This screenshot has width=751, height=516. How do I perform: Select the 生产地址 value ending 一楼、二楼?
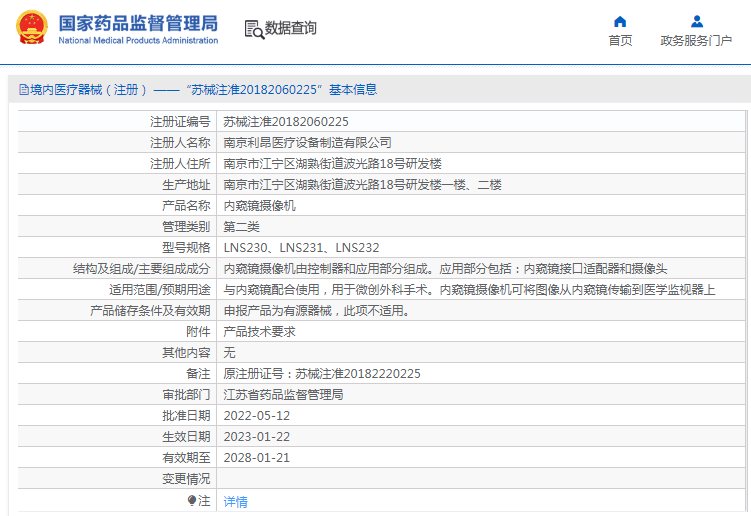click(x=363, y=185)
